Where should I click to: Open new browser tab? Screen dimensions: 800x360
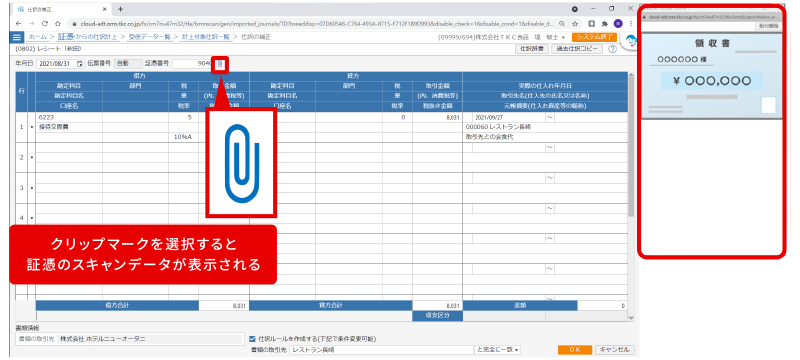click(120, 9)
